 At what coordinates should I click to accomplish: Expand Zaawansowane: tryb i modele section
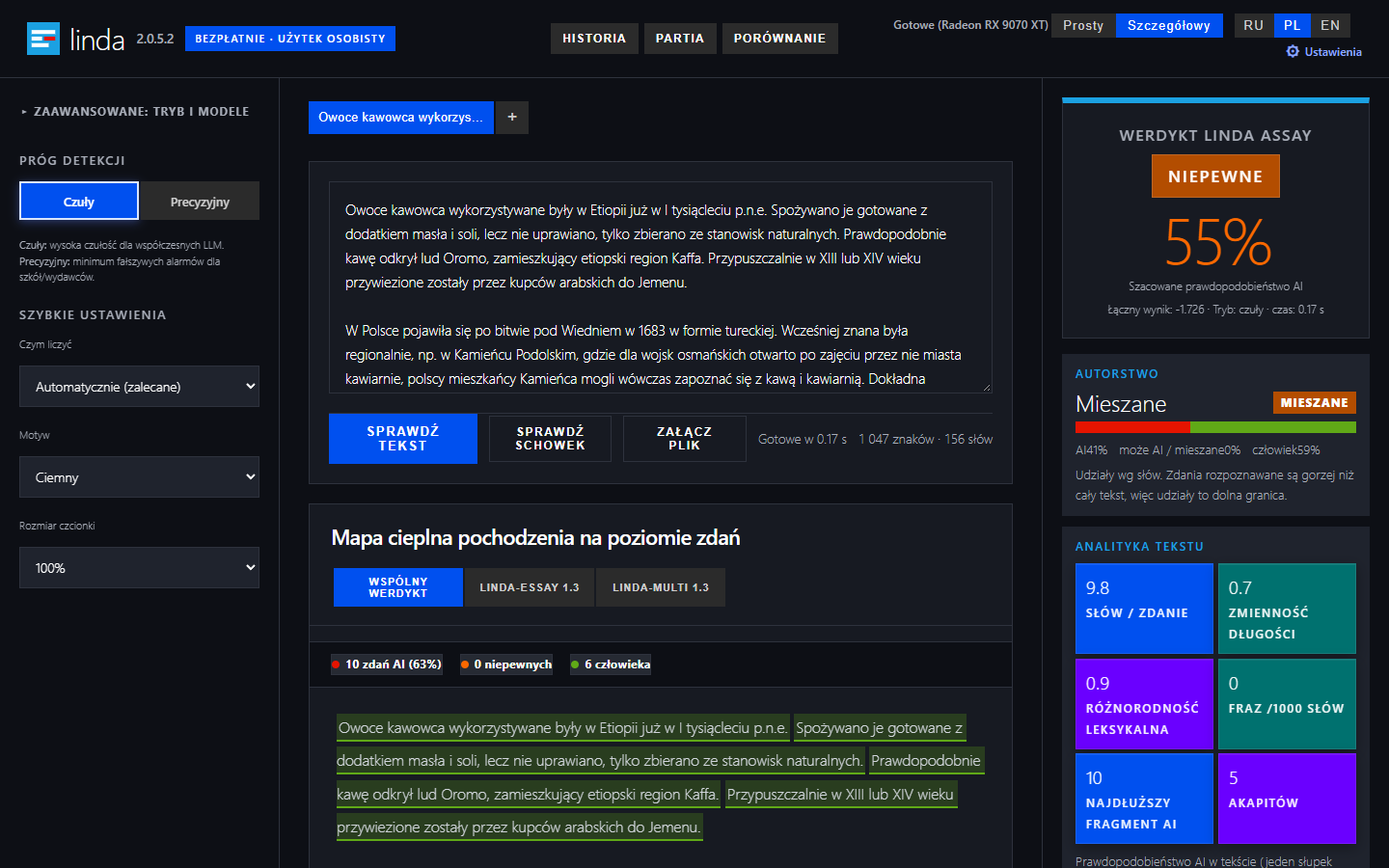point(135,112)
